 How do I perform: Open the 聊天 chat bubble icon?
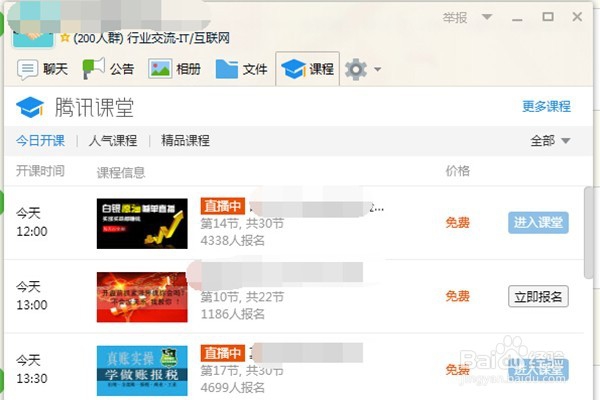[x=27, y=70]
